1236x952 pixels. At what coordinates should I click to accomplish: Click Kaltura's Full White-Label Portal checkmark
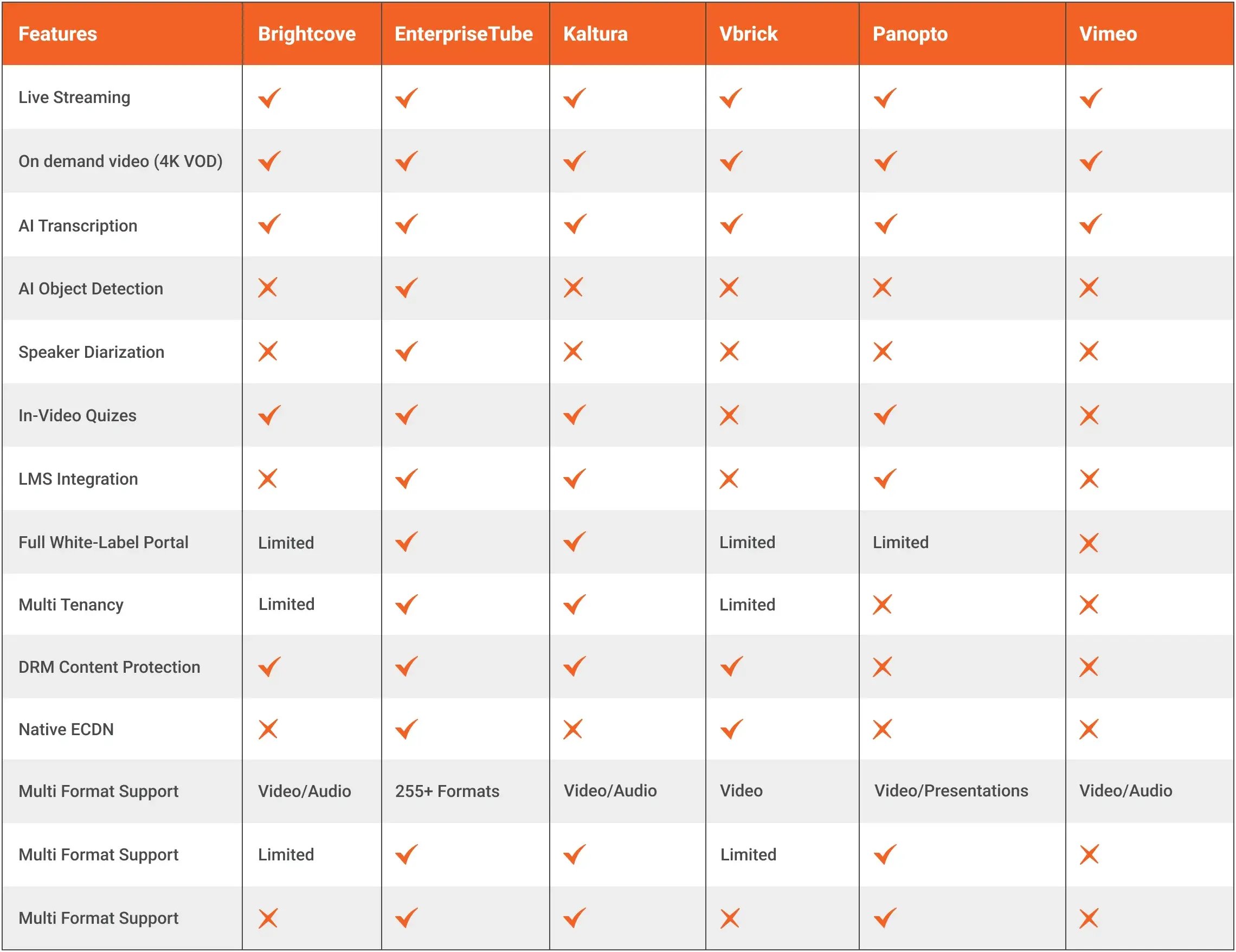pyautogui.click(x=575, y=542)
